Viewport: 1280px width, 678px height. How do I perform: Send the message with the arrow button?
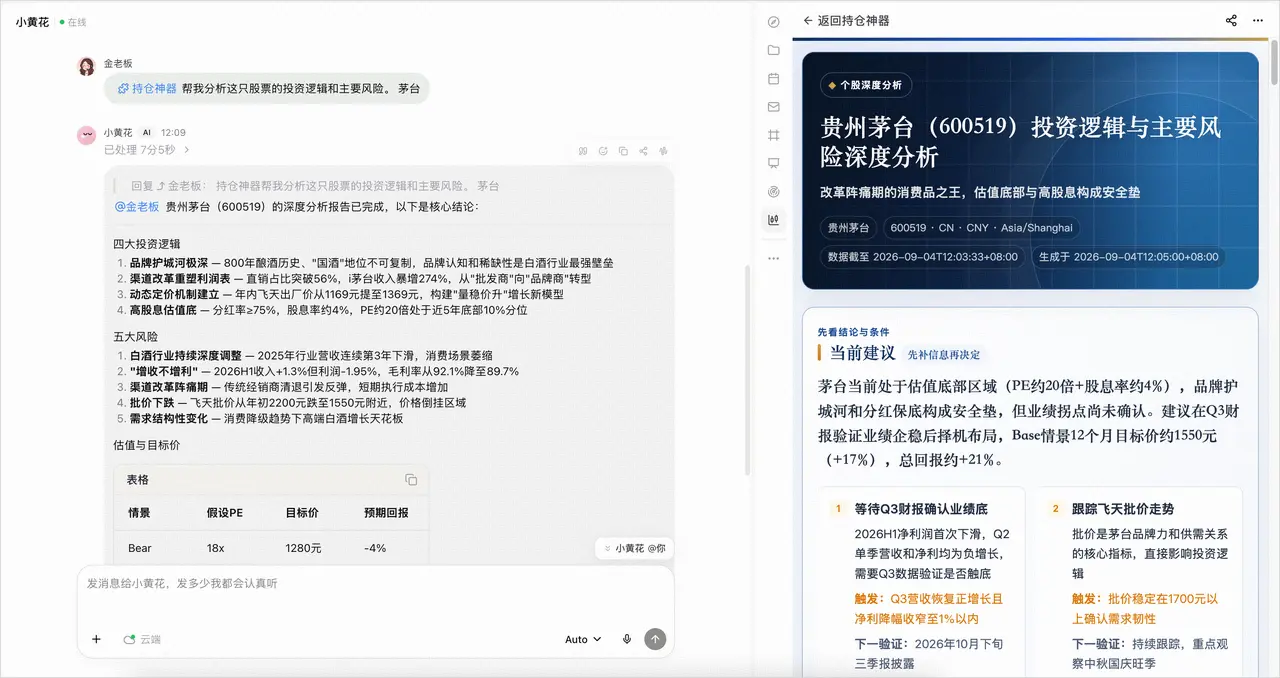655,639
